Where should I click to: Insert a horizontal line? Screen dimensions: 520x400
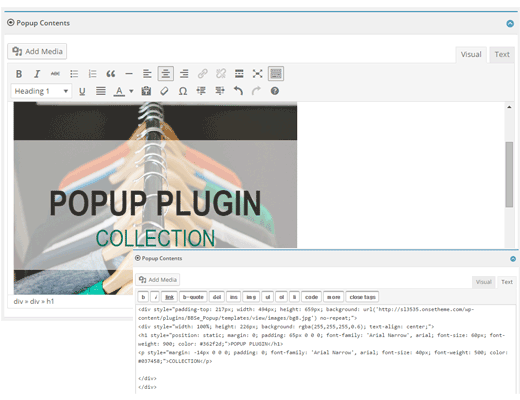pos(129,74)
